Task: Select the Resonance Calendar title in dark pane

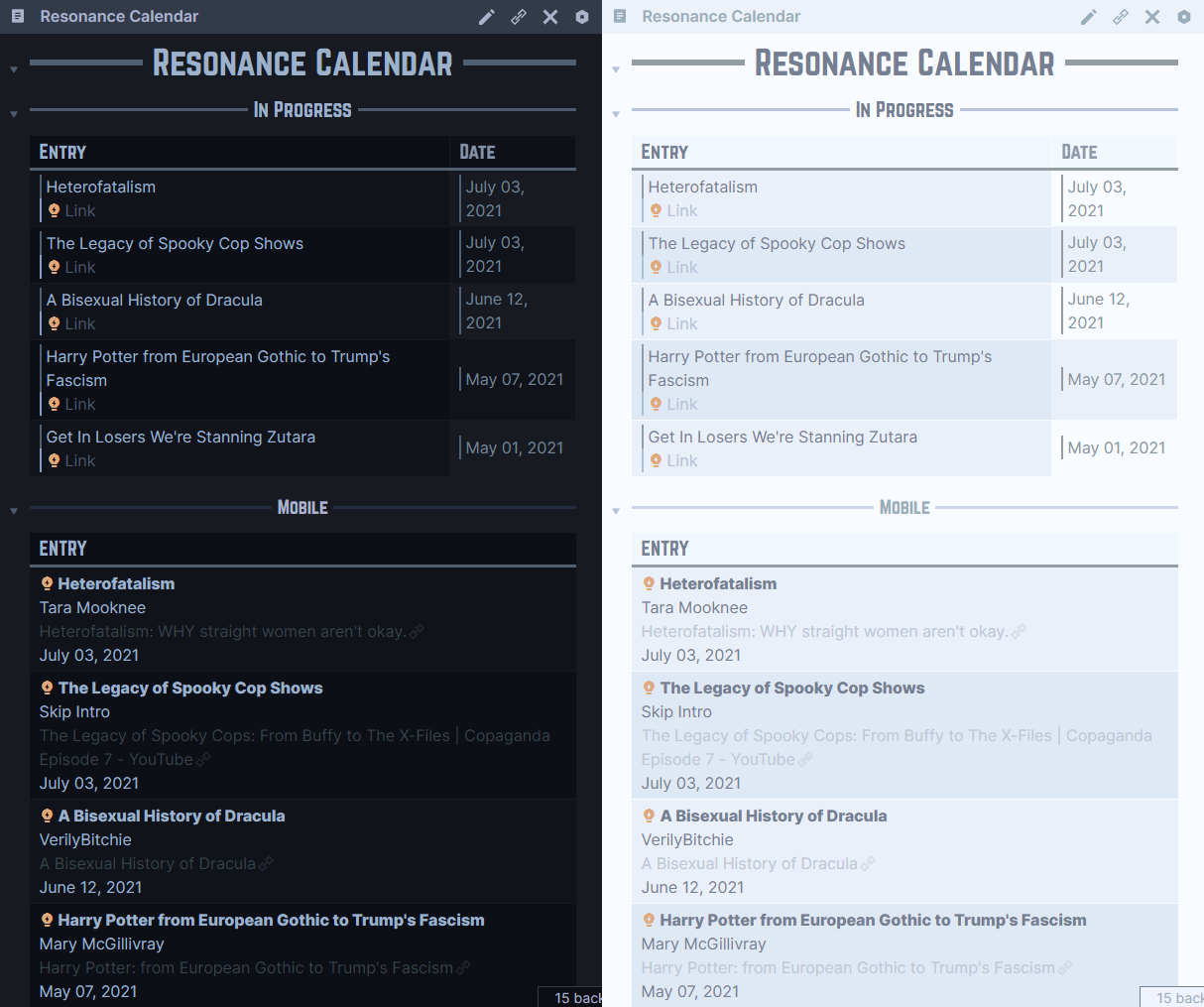Action: tap(301, 63)
